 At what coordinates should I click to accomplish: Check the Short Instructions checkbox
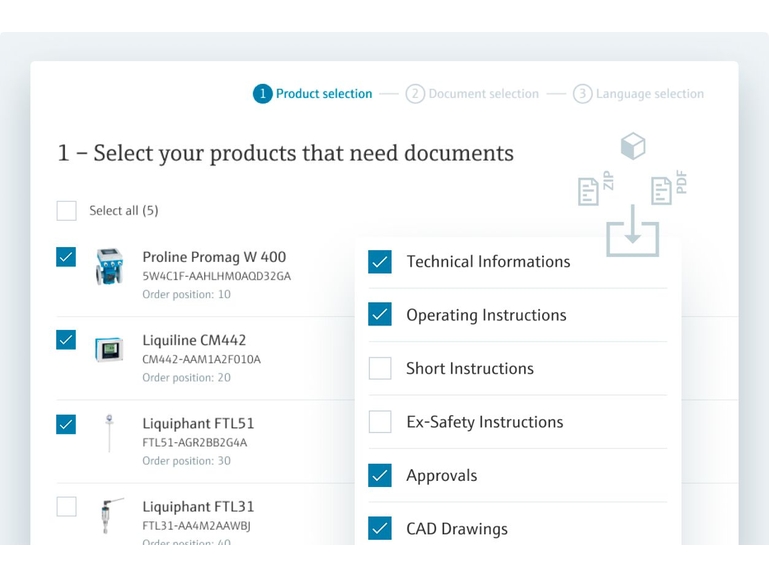pyautogui.click(x=380, y=368)
